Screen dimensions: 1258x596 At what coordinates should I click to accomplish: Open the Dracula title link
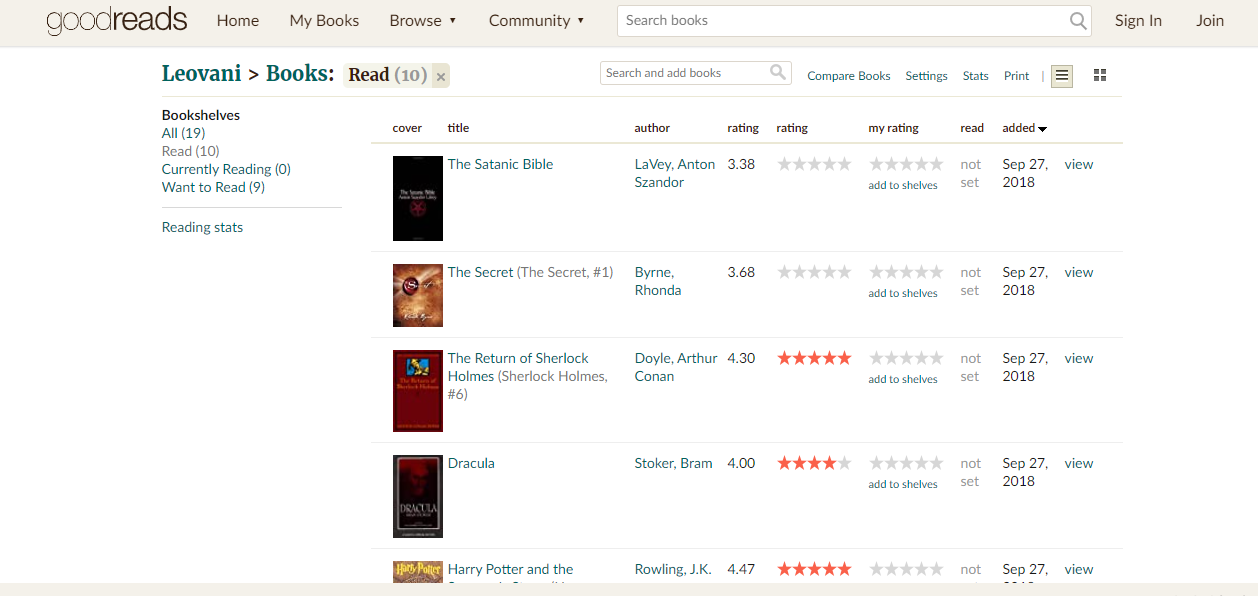coord(471,463)
